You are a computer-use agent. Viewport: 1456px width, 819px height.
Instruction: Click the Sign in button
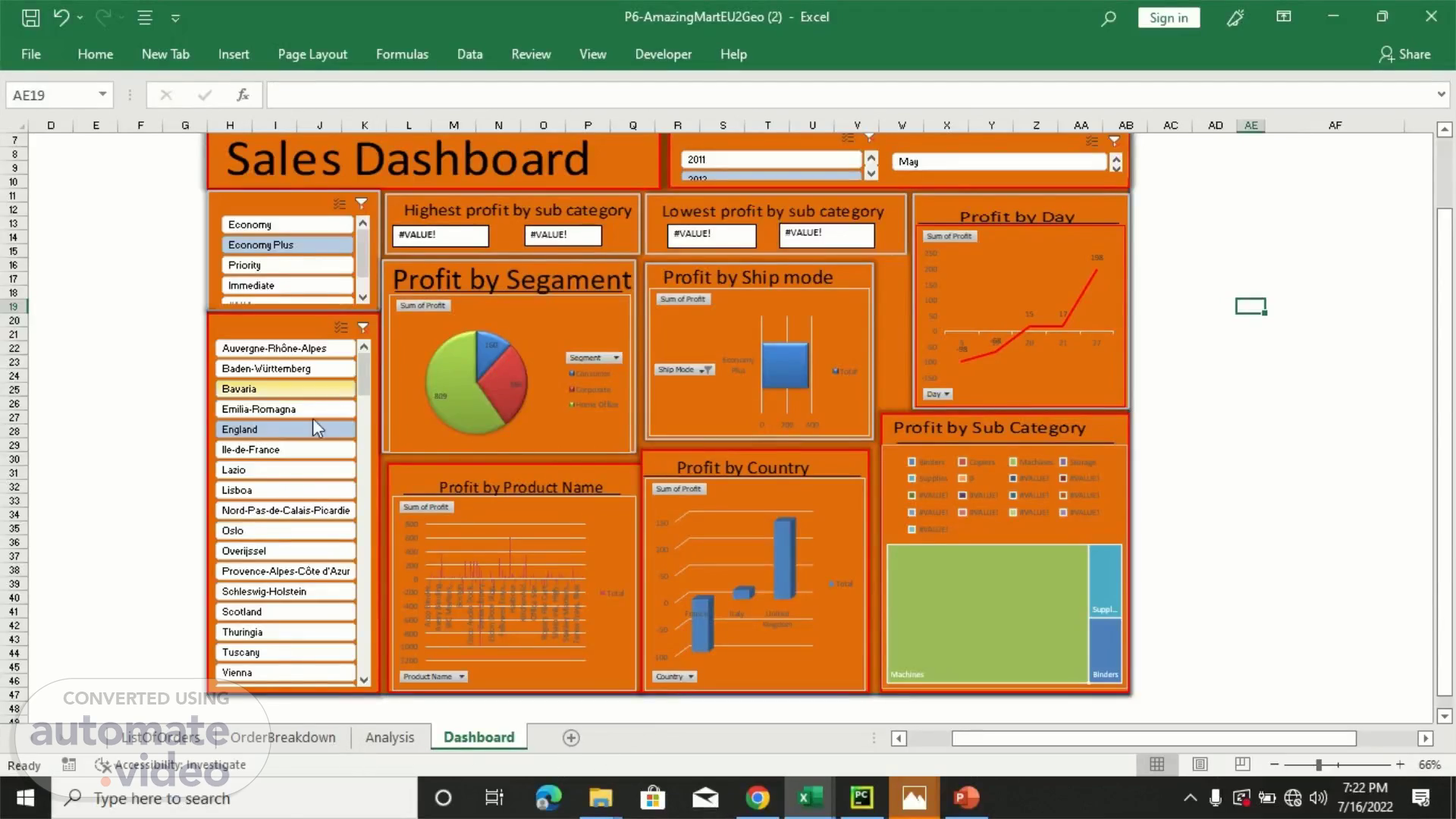pyautogui.click(x=1169, y=17)
